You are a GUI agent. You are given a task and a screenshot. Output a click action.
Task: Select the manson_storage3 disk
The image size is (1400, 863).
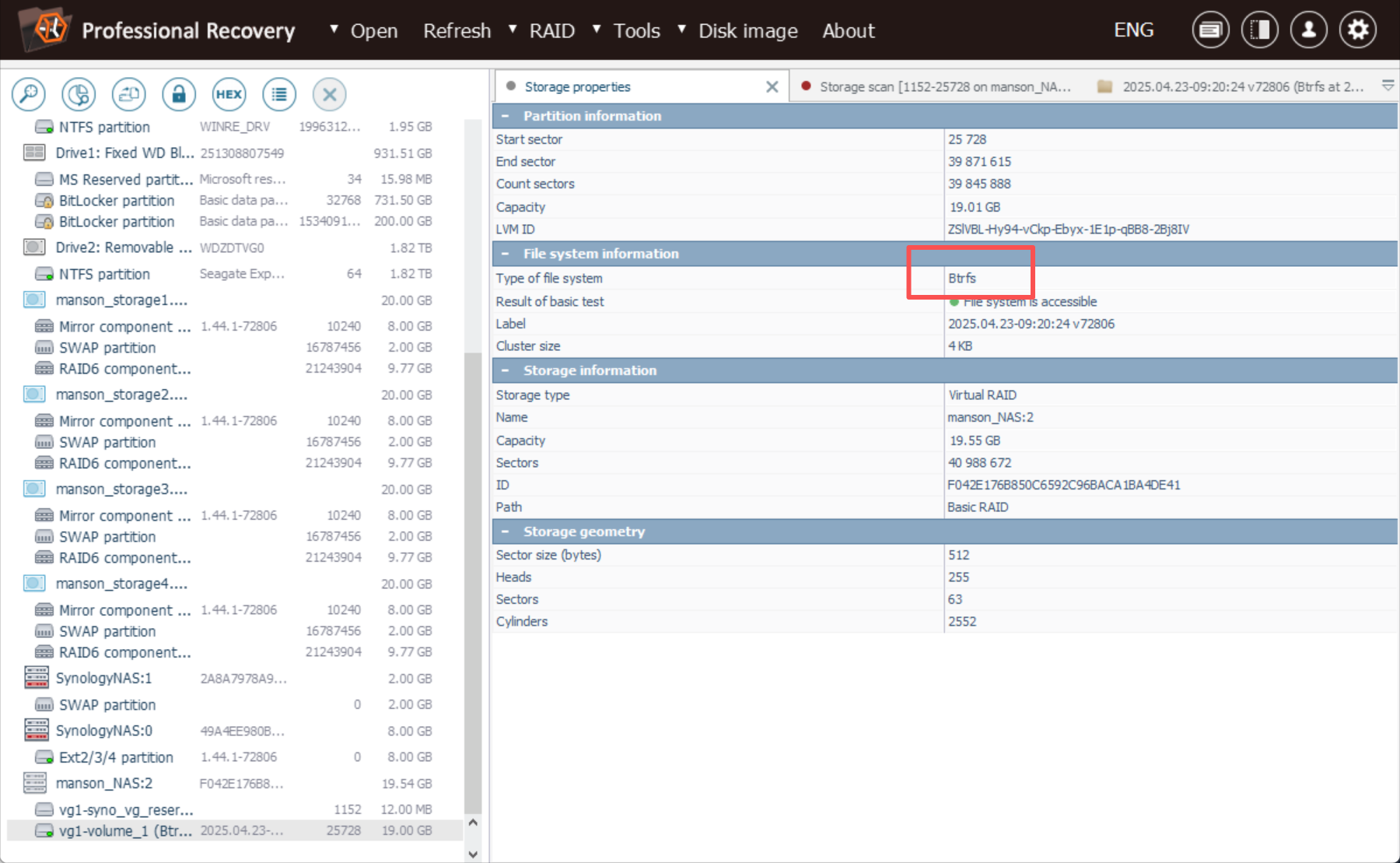[234, 489]
